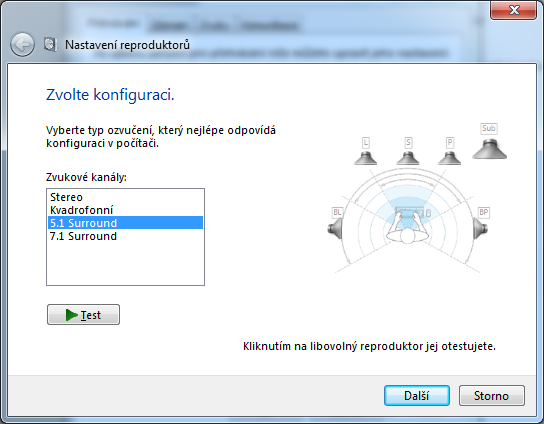Select Stereo in the audio channels list
Screen dimensions: 544x424
[125, 197]
